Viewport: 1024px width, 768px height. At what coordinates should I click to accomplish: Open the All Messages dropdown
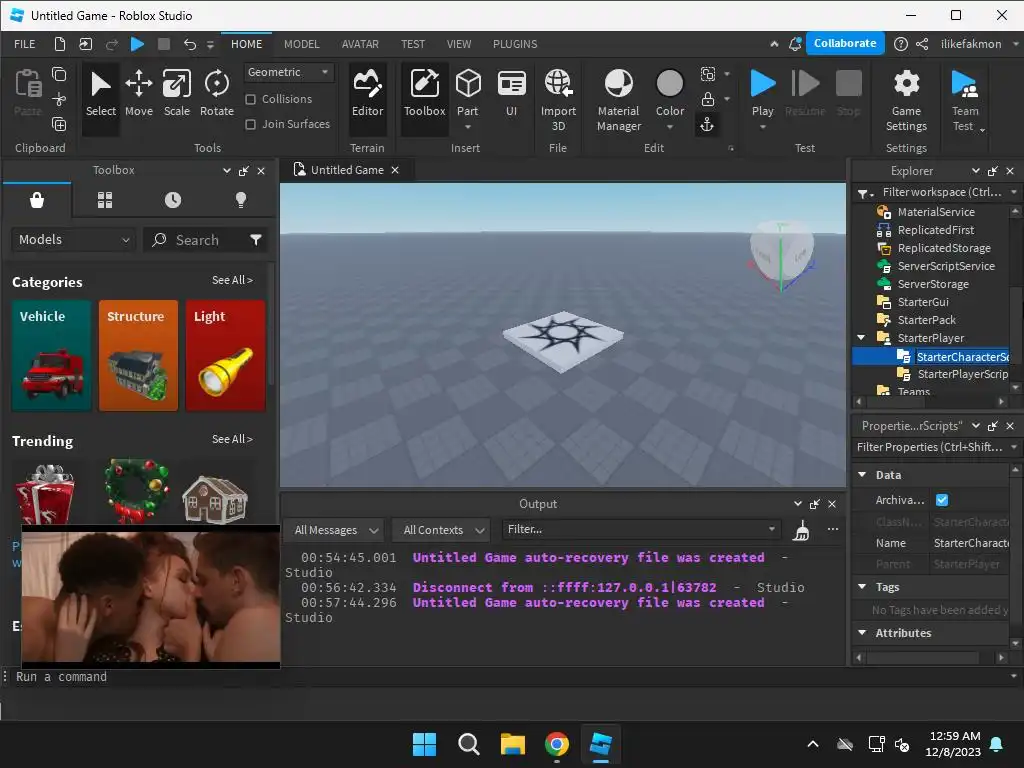click(x=335, y=530)
